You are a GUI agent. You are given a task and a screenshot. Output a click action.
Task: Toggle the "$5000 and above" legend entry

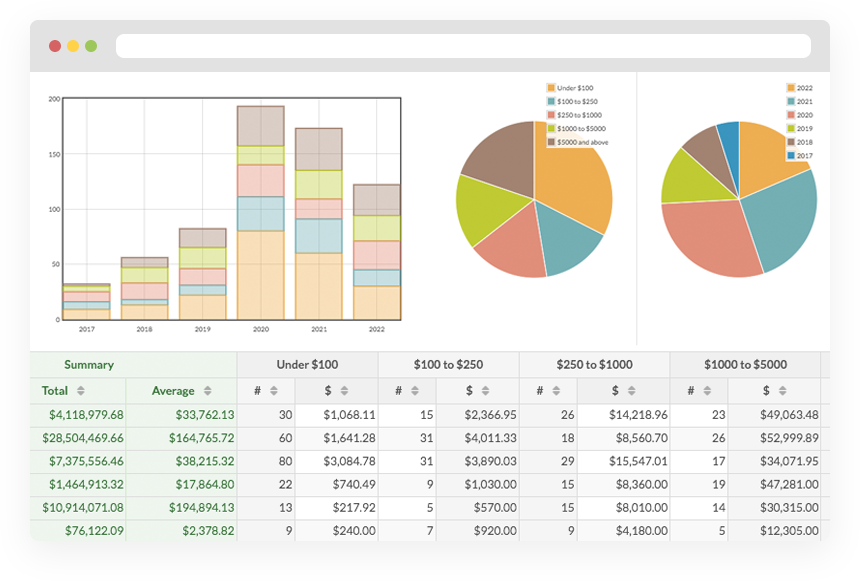pos(575,142)
